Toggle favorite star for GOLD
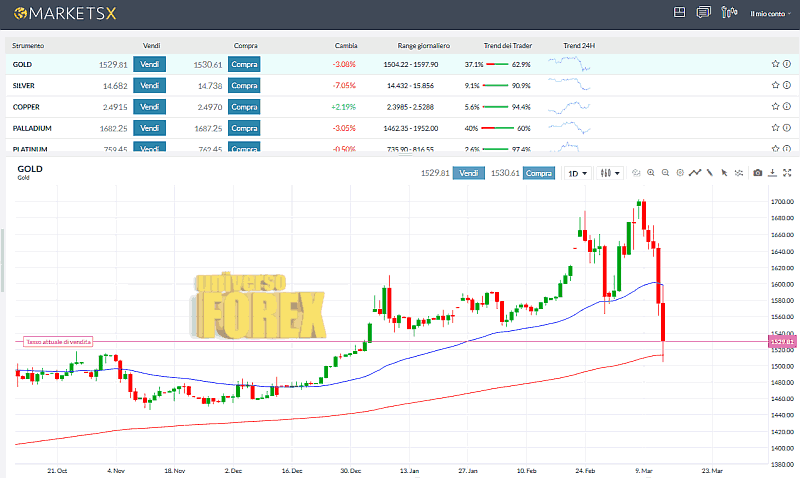 [775, 64]
